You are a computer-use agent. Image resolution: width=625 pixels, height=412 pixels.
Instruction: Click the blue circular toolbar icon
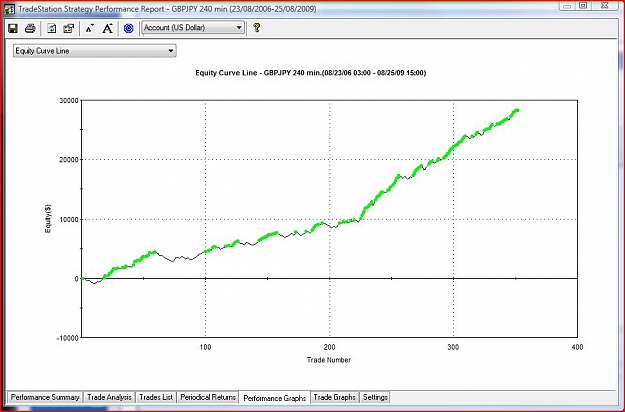[x=128, y=28]
